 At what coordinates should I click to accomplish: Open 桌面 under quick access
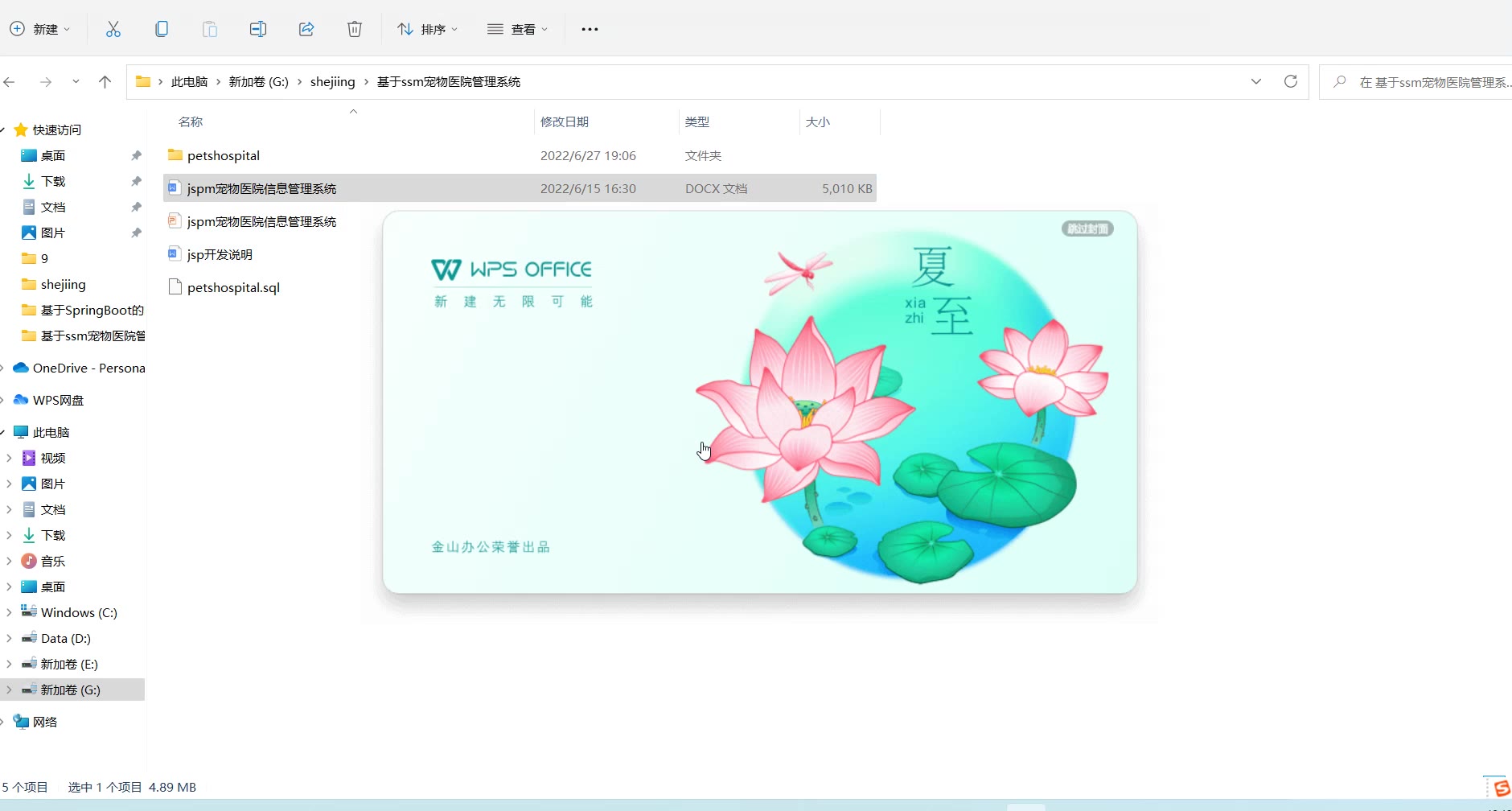(53, 155)
